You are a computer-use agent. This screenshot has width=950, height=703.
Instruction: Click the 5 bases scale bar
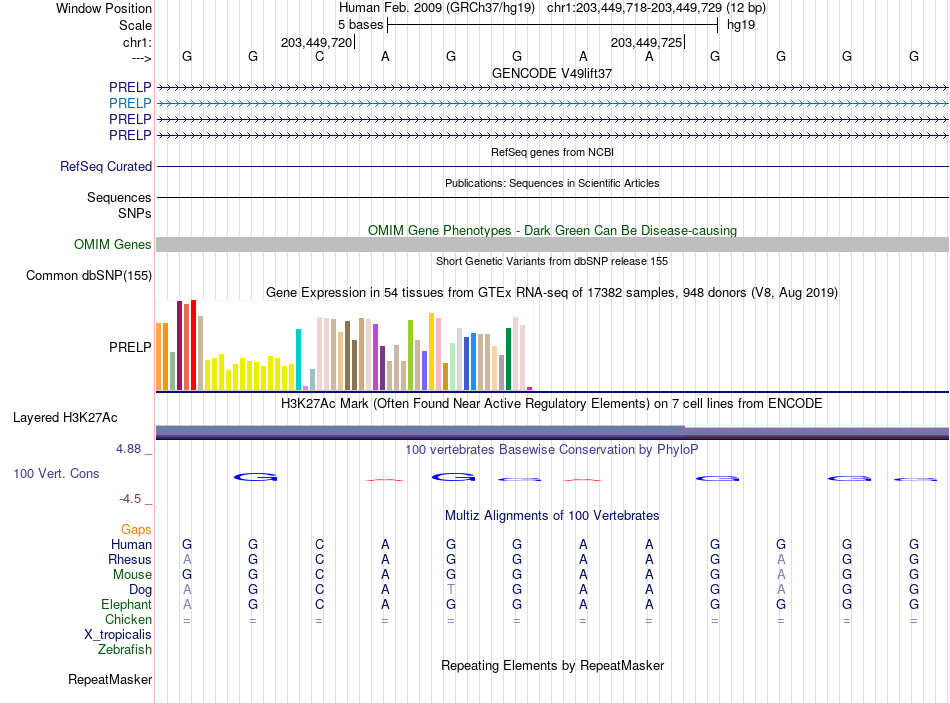[x=552, y=25]
